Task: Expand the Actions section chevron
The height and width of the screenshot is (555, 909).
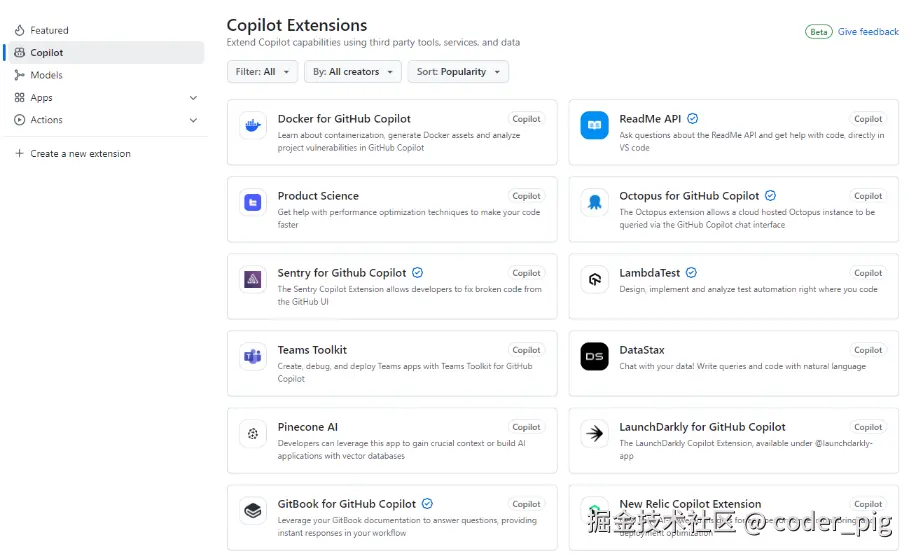Action: [x=193, y=119]
